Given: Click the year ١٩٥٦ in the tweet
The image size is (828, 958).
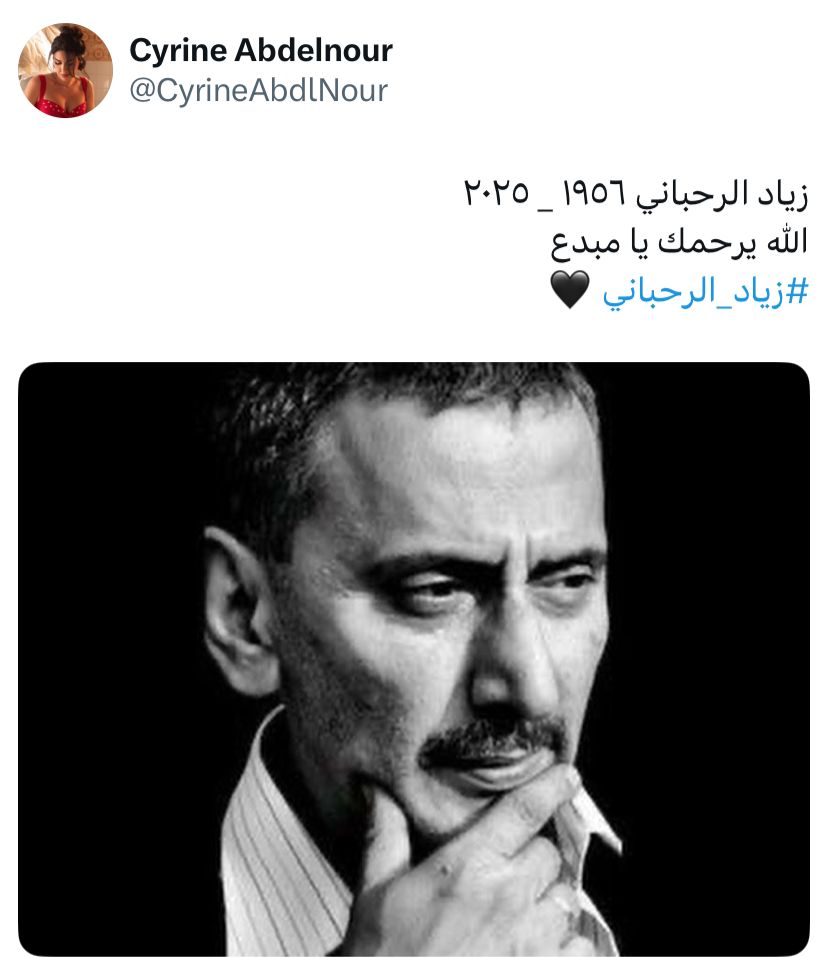Looking at the screenshot, I should pos(595,193).
